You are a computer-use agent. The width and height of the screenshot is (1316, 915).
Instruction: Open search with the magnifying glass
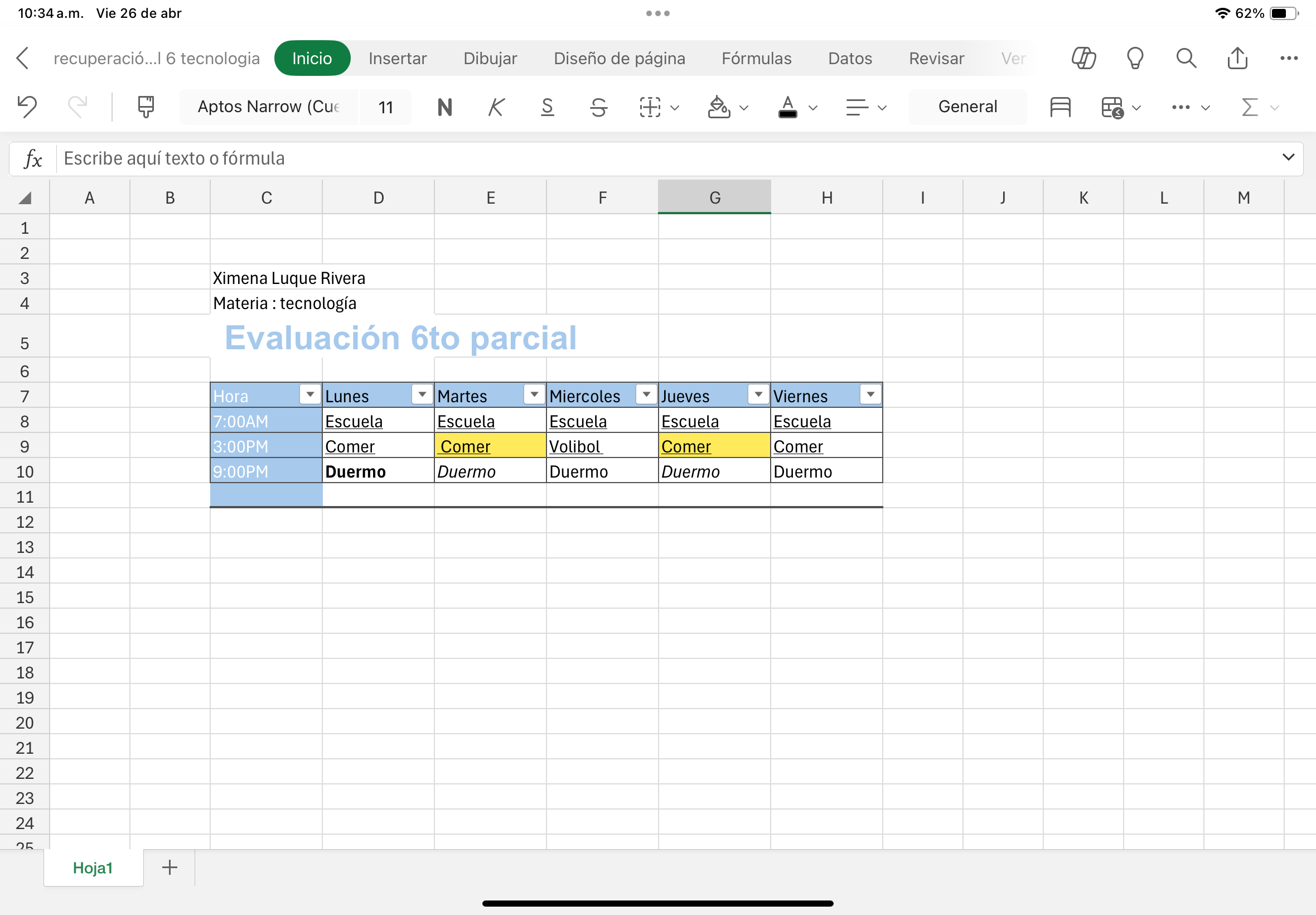click(x=1186, y=58)
